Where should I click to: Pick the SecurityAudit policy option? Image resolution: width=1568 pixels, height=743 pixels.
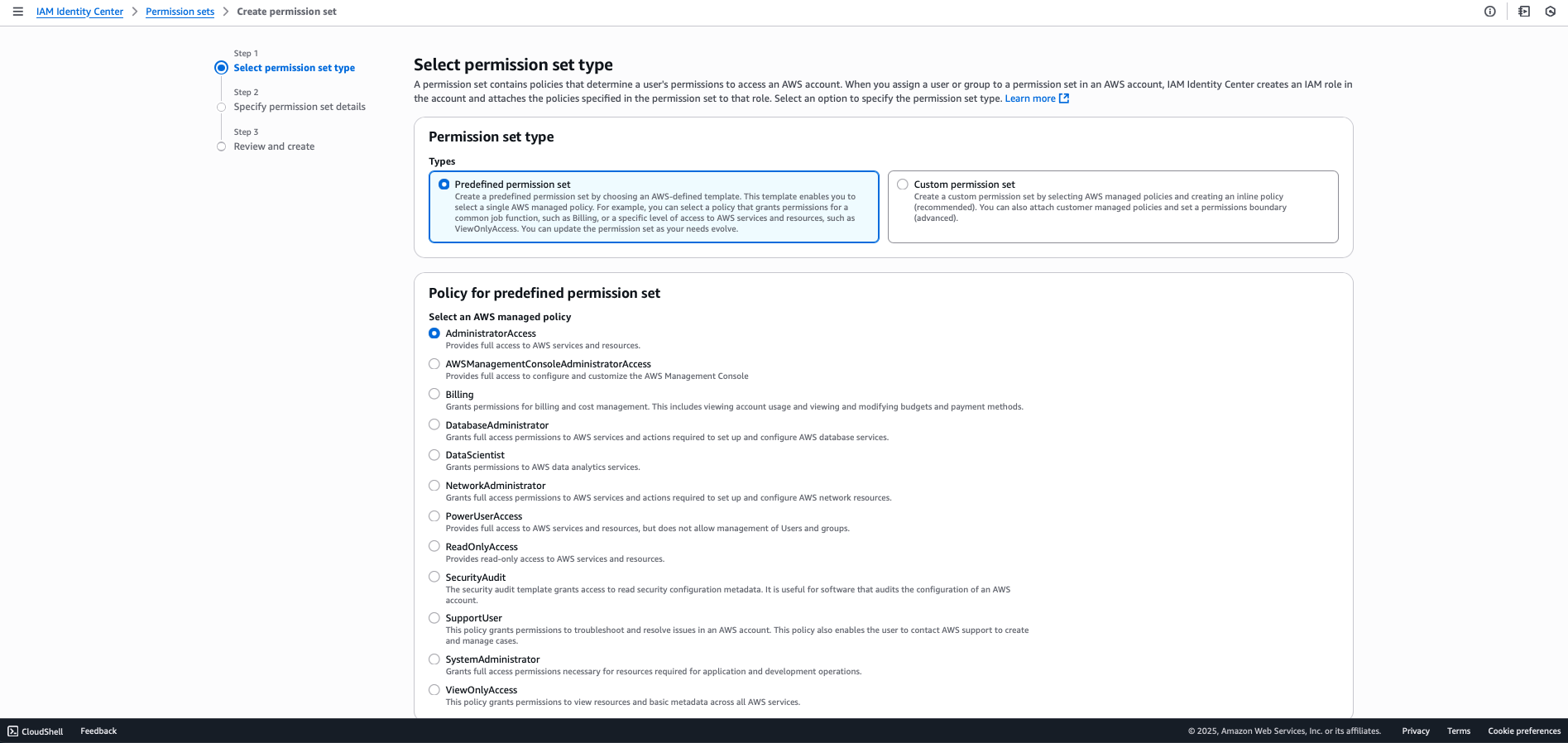(434, 577)
